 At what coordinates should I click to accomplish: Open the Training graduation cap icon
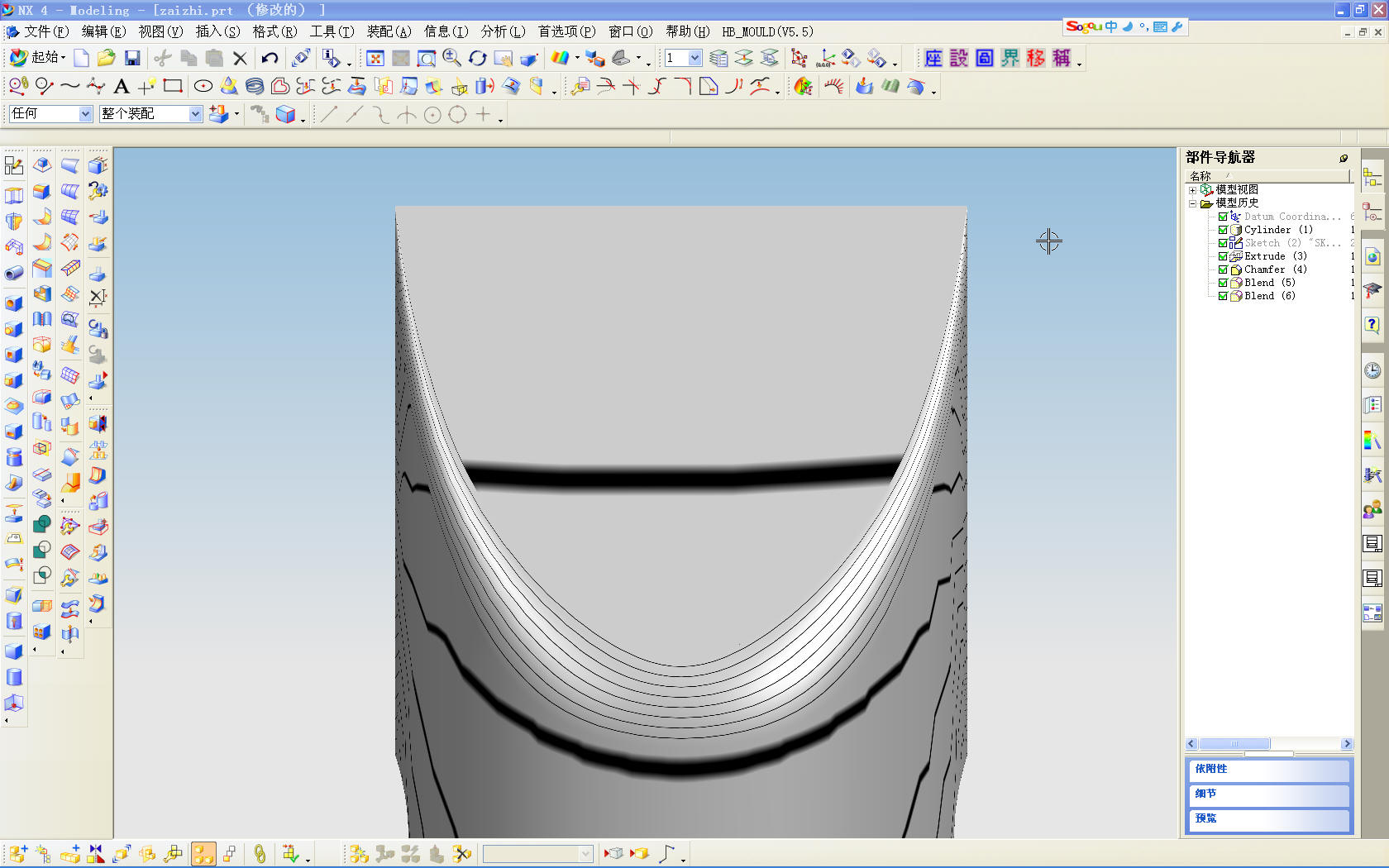[1372, 290]
